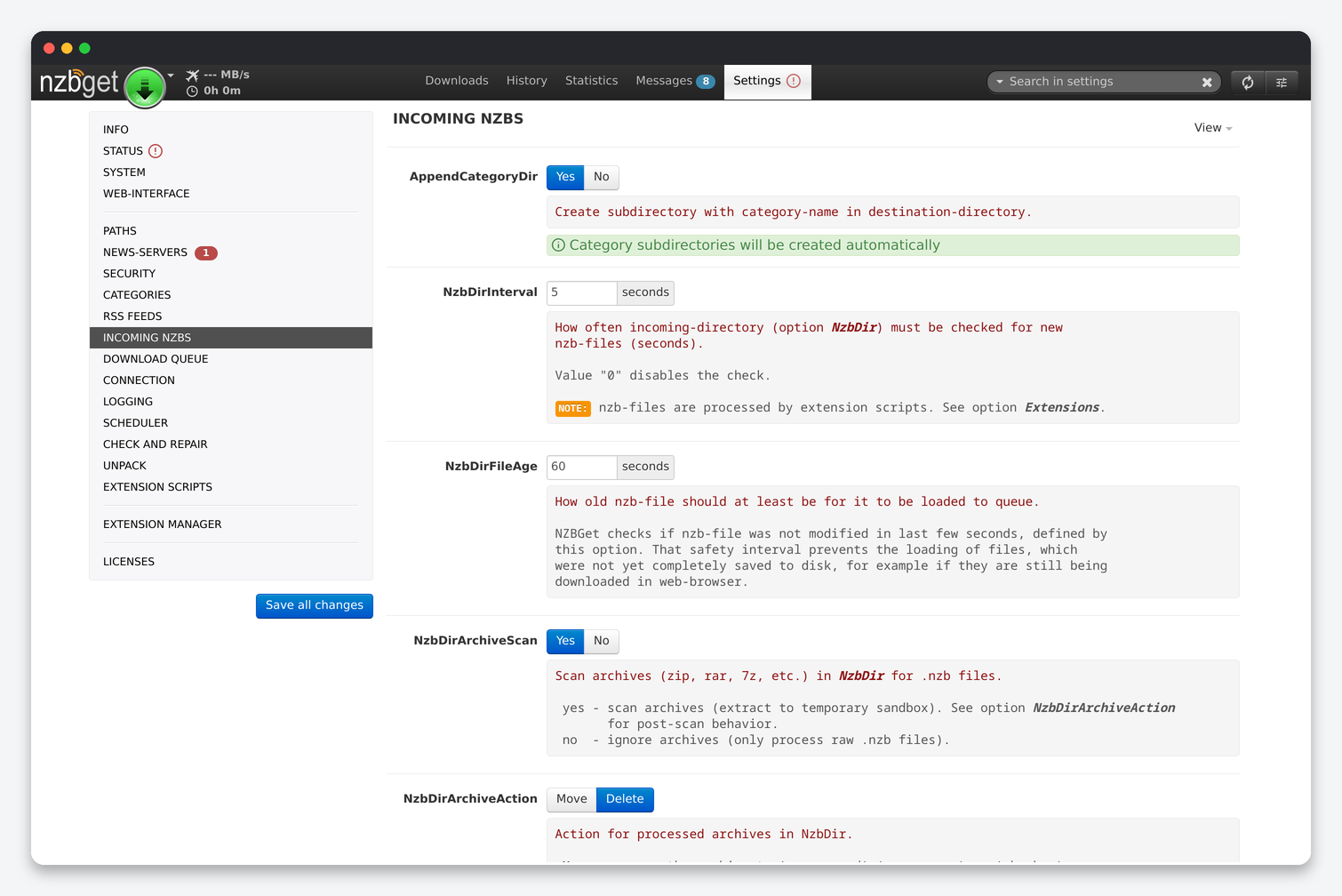Open the UNPACK settings section
Screen dimensions: 1342x896
pyautogui.click(x=231, y=466)
